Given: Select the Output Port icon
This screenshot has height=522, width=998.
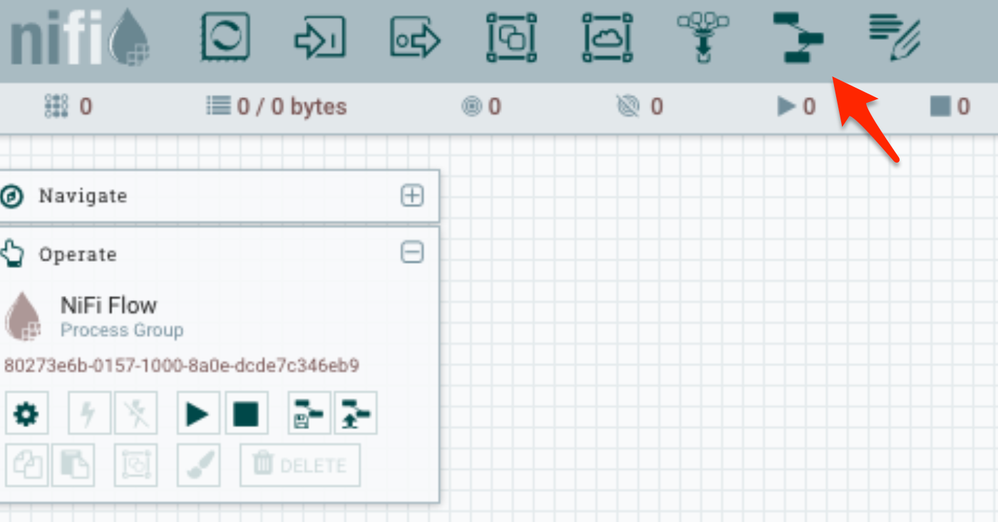Looking at the screenshot, I should (415, 38).
